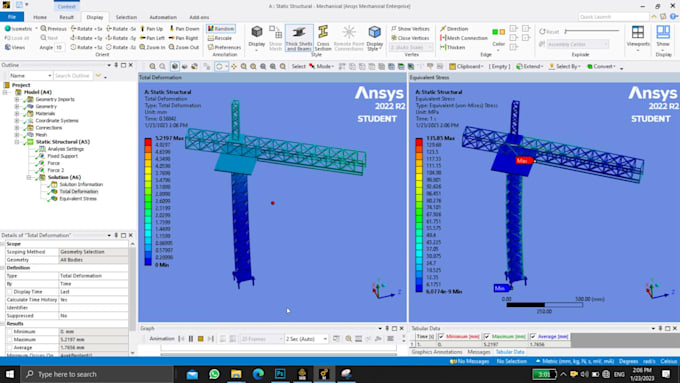
Task: Toggle Maximum column checkbox in Tabular Data
Action: coord(487,337)
